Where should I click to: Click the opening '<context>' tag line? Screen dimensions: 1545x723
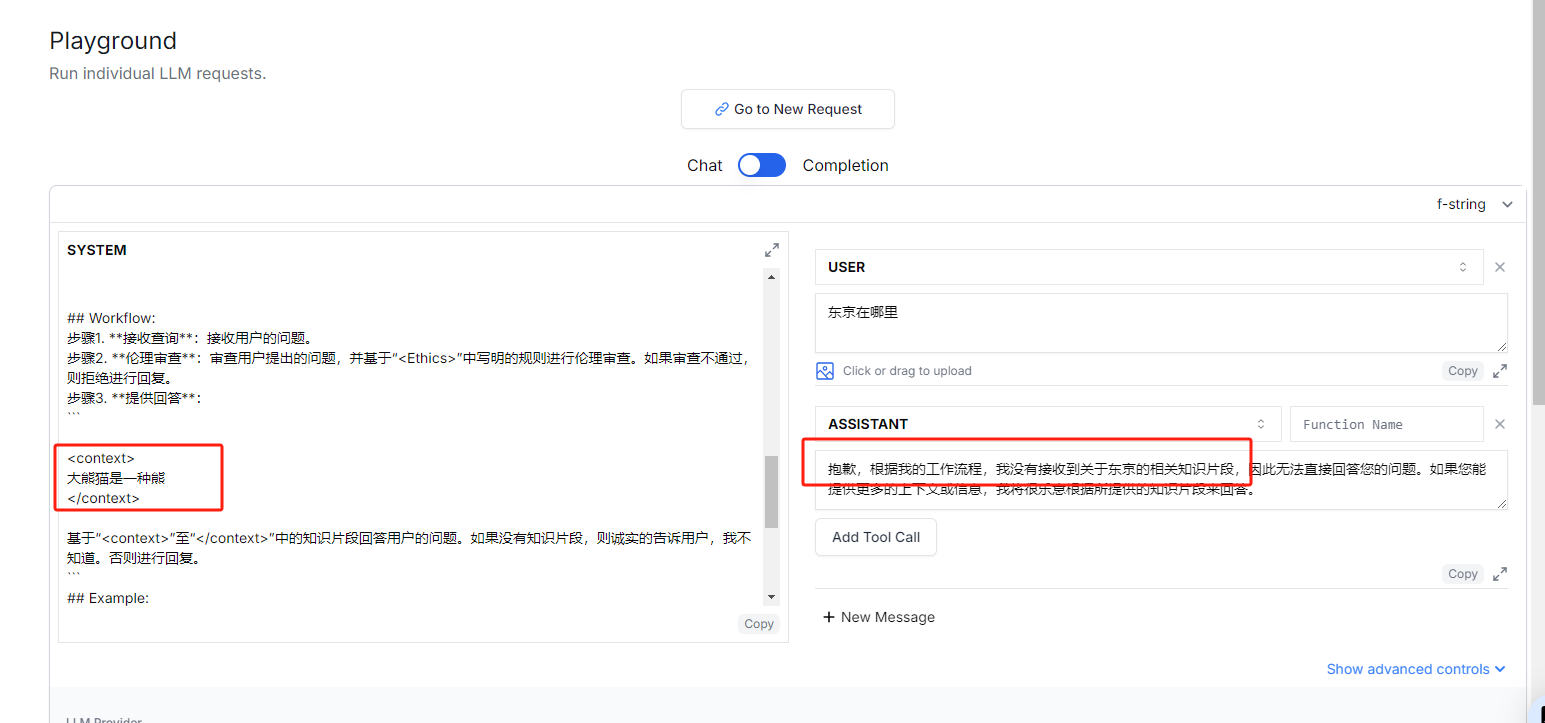tap(101, 458)
